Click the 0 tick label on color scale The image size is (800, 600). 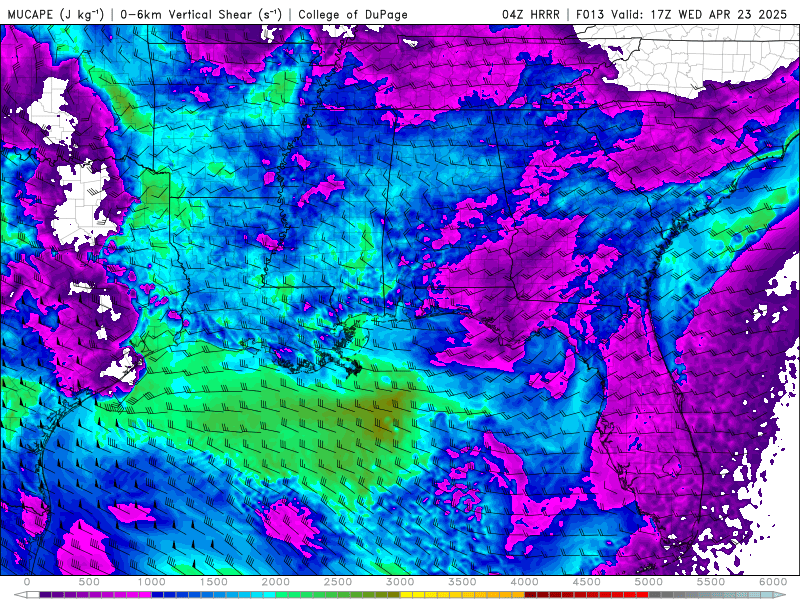[x=27, y=582]
